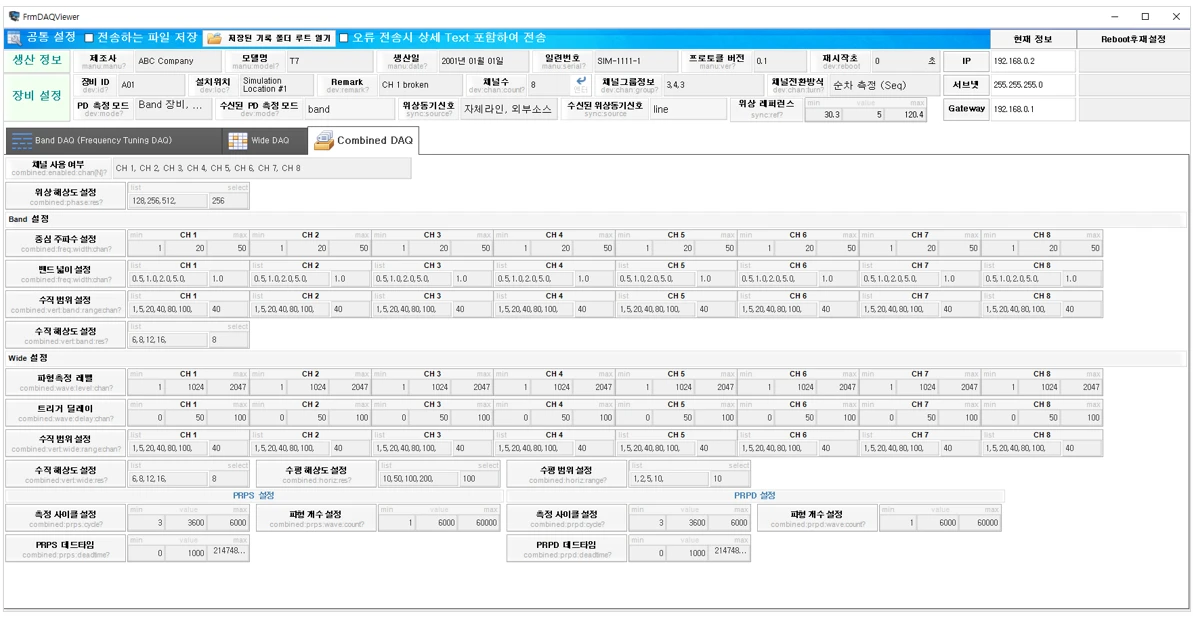This screenshot has width=1196, height=618.
Task: Click the blue enter arrow beside 채널수
Action: [x=581, y=81]
